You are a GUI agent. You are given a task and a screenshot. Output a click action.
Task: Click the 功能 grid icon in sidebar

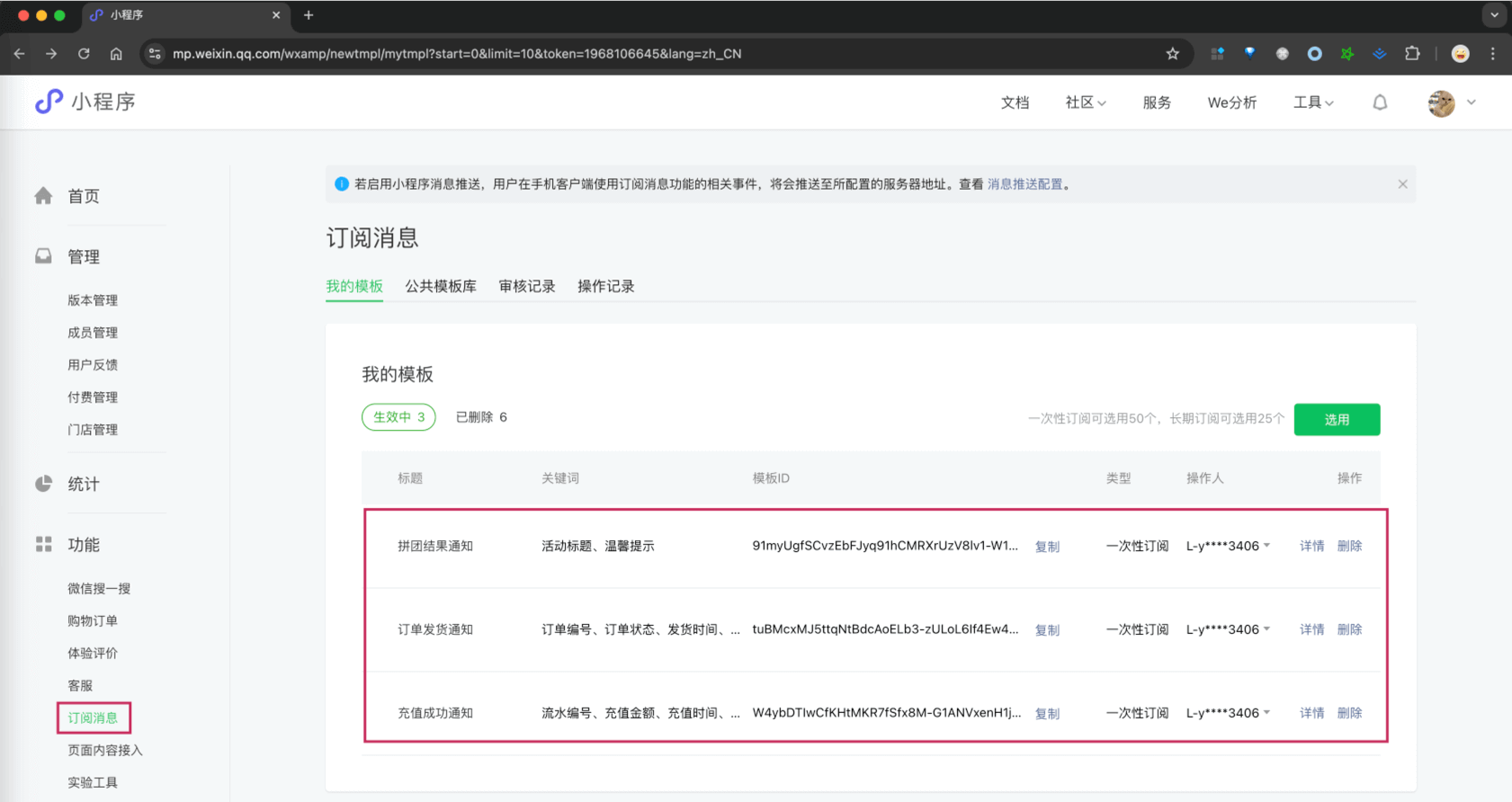click(x=43, y=545)
